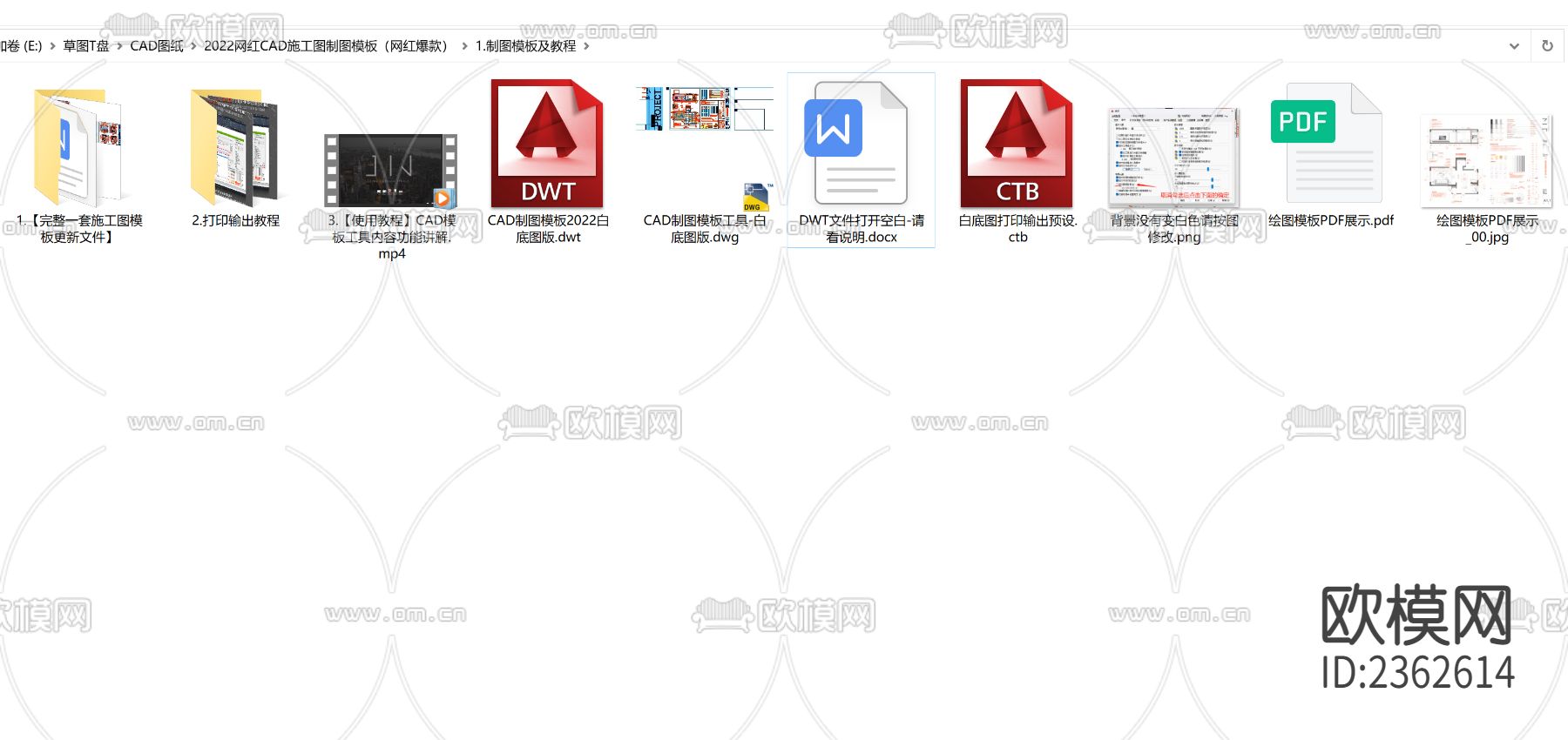Image resolution: width=1568 pixels, height=740 pixels.
Task: Expand chevron after 2022网红CAD施工图制图模板（网红爆款）
Action: pyautogui.click(x=464, y=46)
